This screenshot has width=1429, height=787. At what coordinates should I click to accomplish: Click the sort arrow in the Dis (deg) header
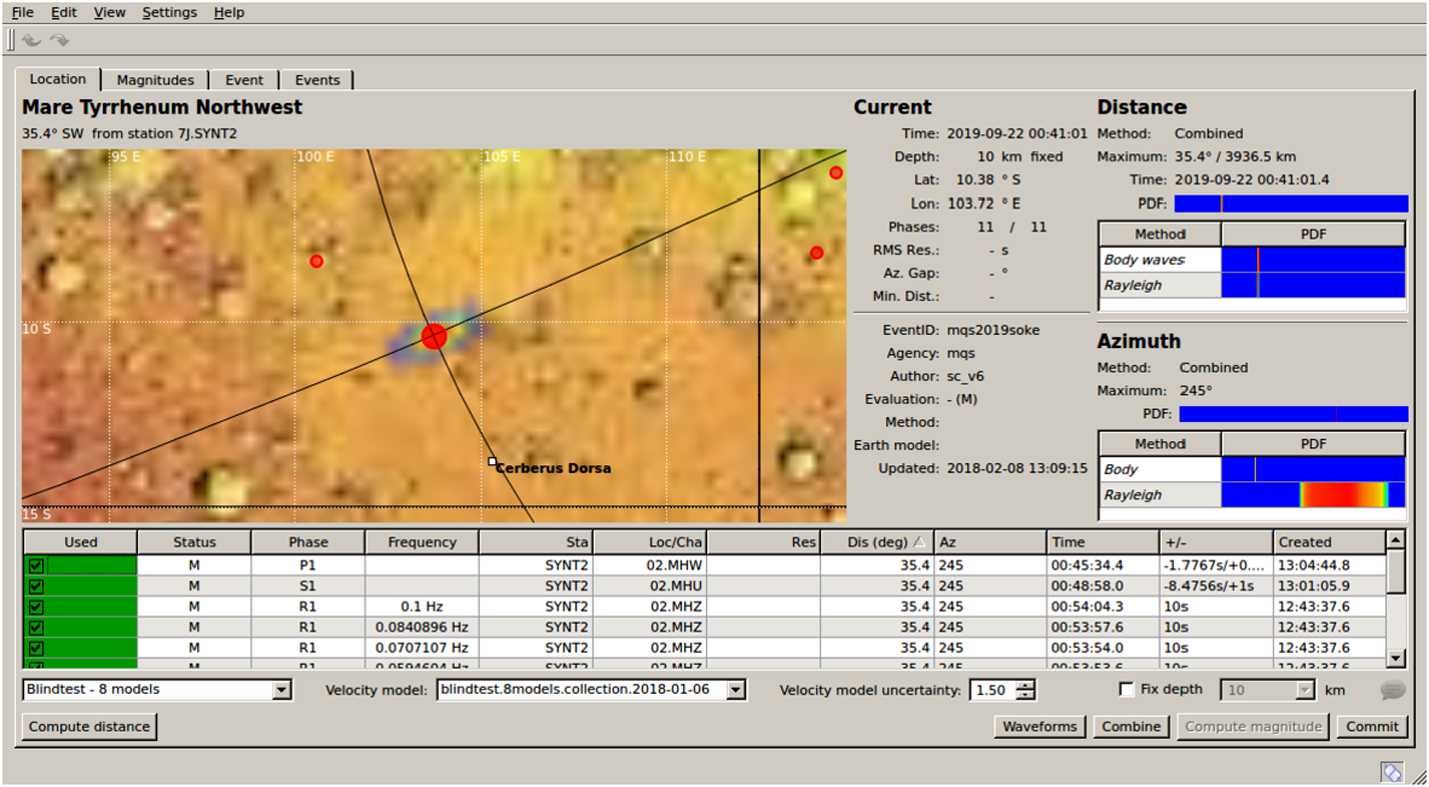point(920,542)
